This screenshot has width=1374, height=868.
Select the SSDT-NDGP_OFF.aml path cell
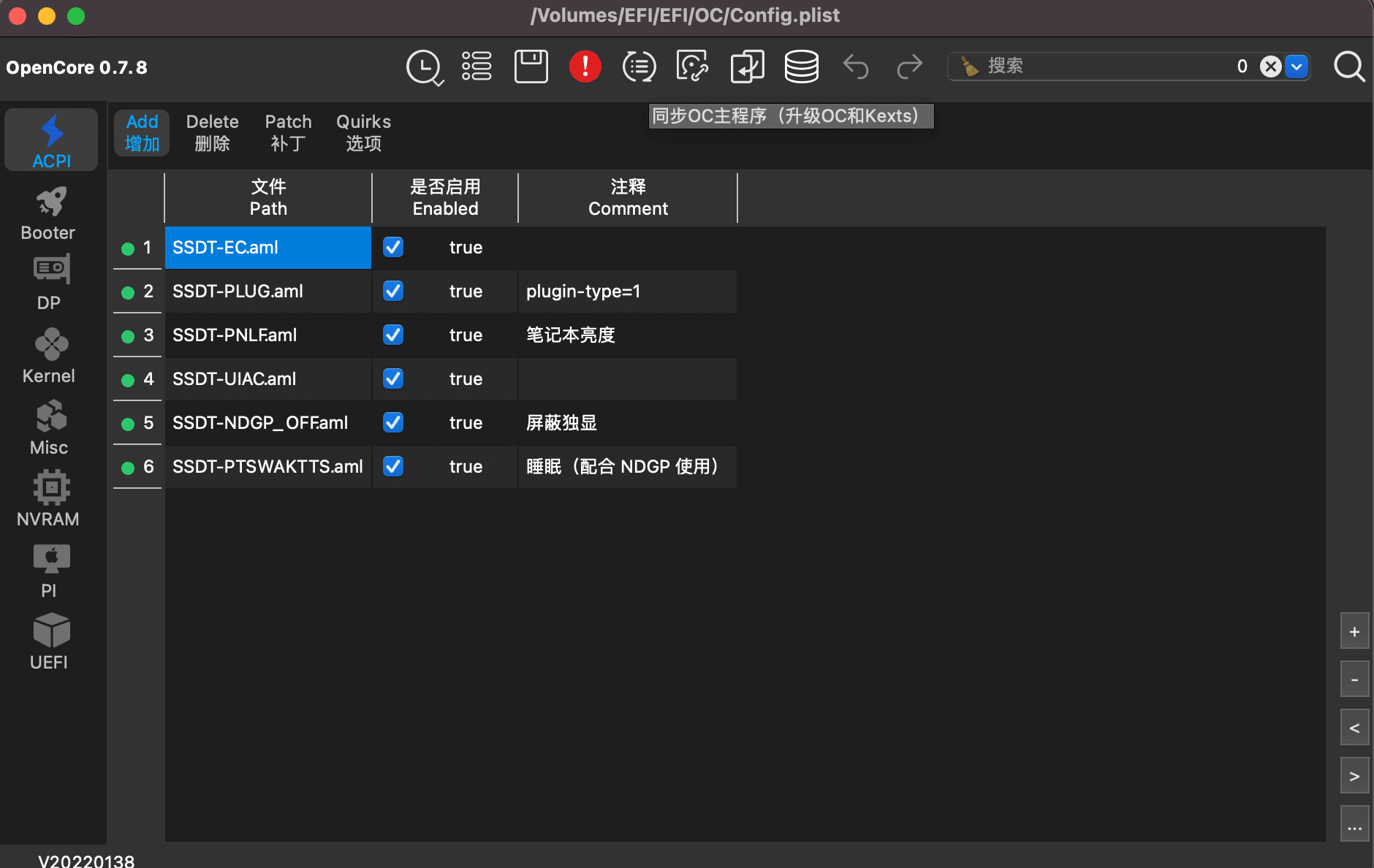[x=268, y=422]
